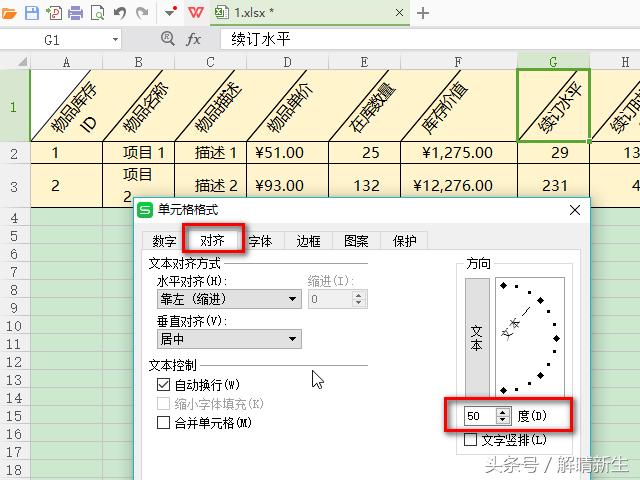Decrease degrees with the down spinner arrow
Screen dimensions: 640x480
503,420
